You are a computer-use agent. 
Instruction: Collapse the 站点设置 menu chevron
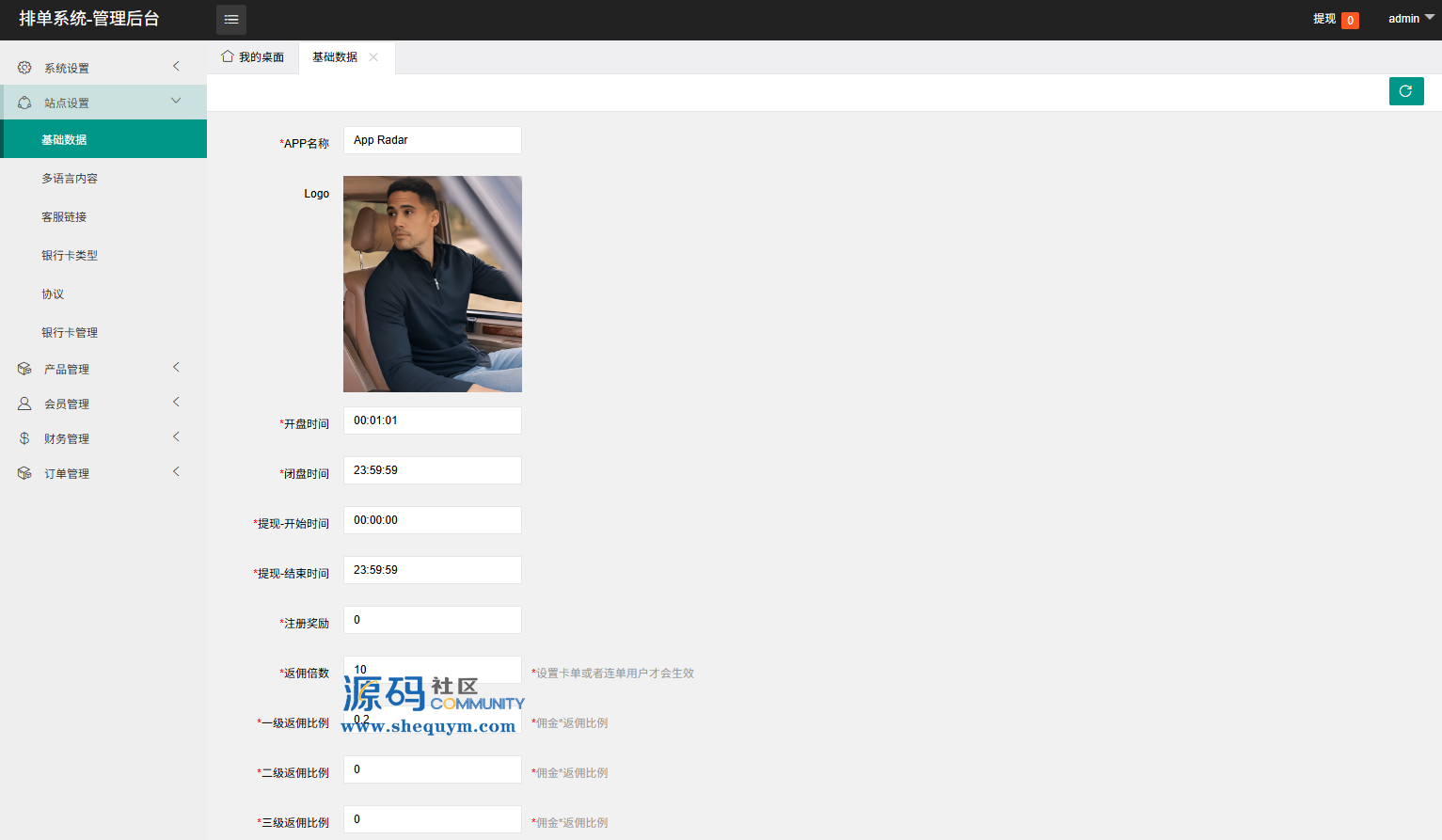[176, 101]
